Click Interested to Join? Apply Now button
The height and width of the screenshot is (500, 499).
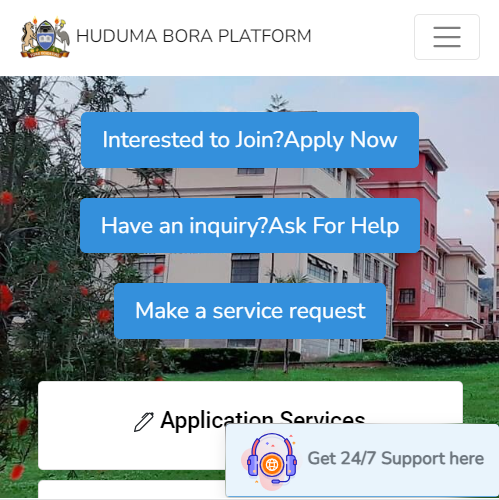(x=250, y=140)
